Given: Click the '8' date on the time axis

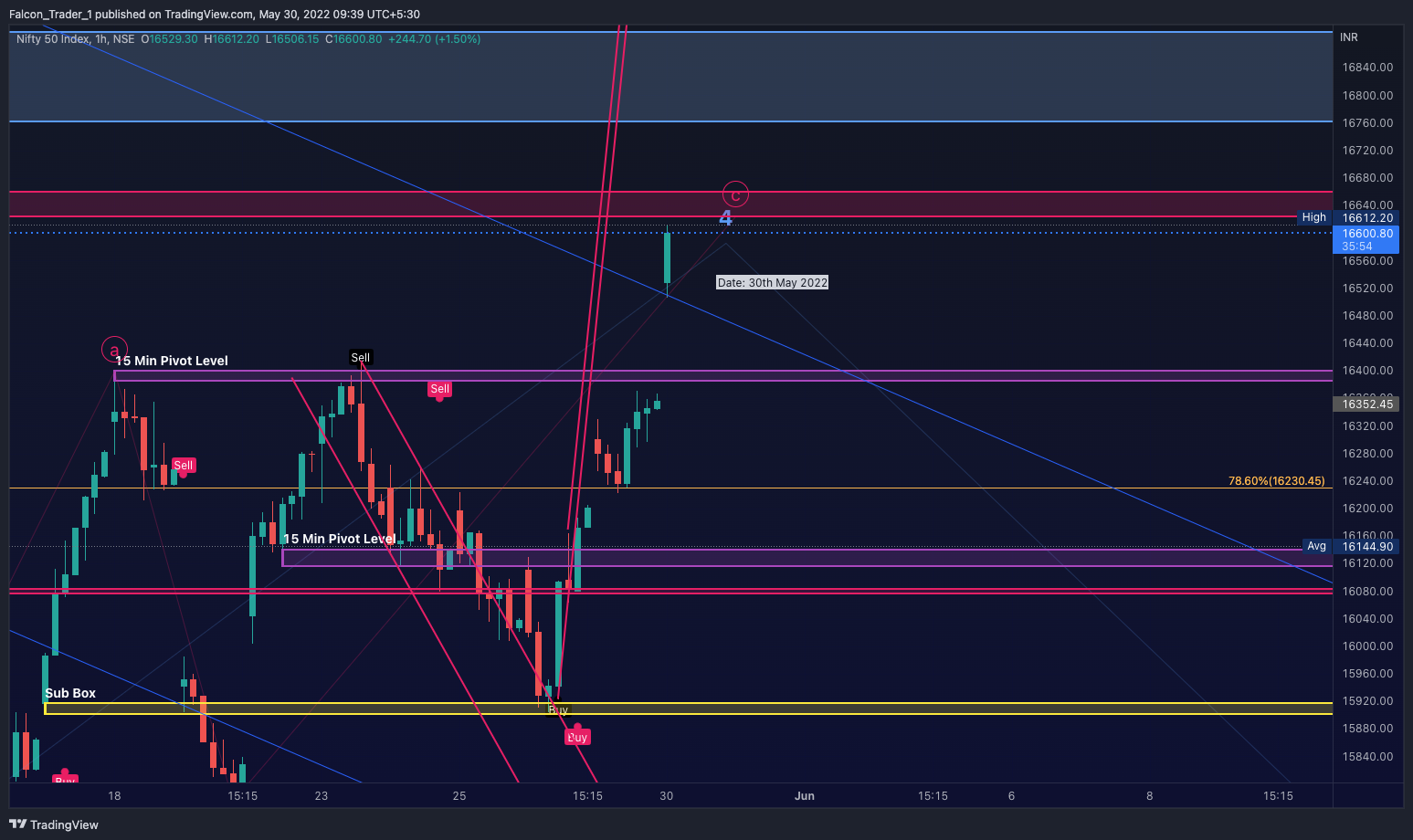Looking at the screenshot, I should (1149, 795).
